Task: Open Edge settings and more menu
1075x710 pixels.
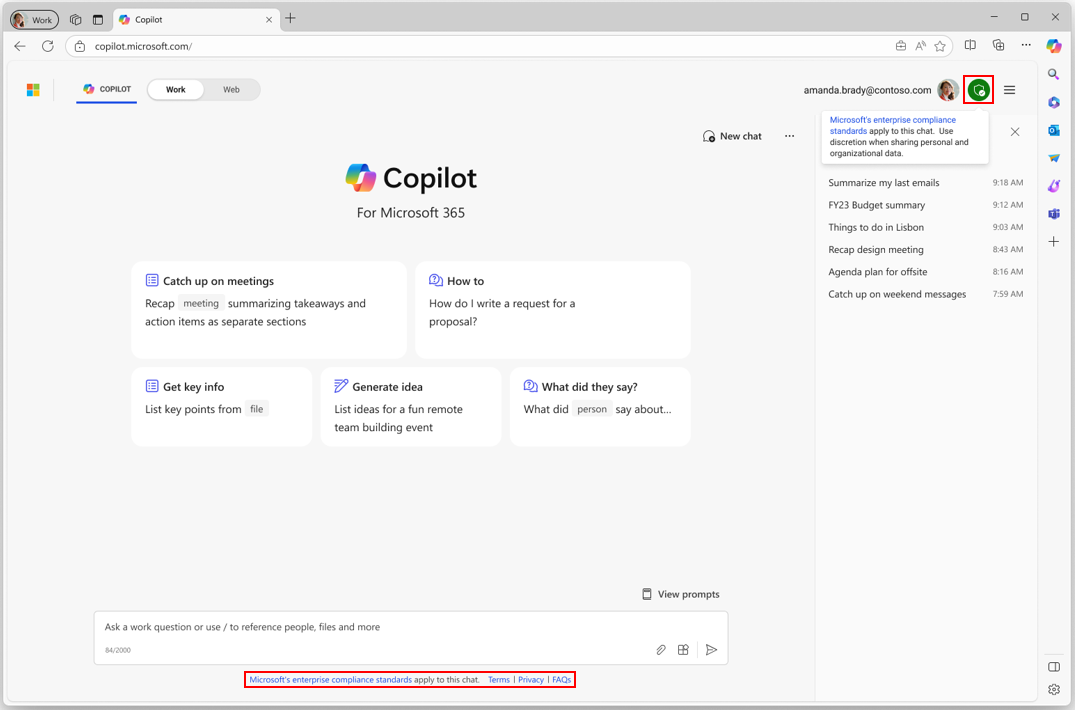Action: 1026,45
